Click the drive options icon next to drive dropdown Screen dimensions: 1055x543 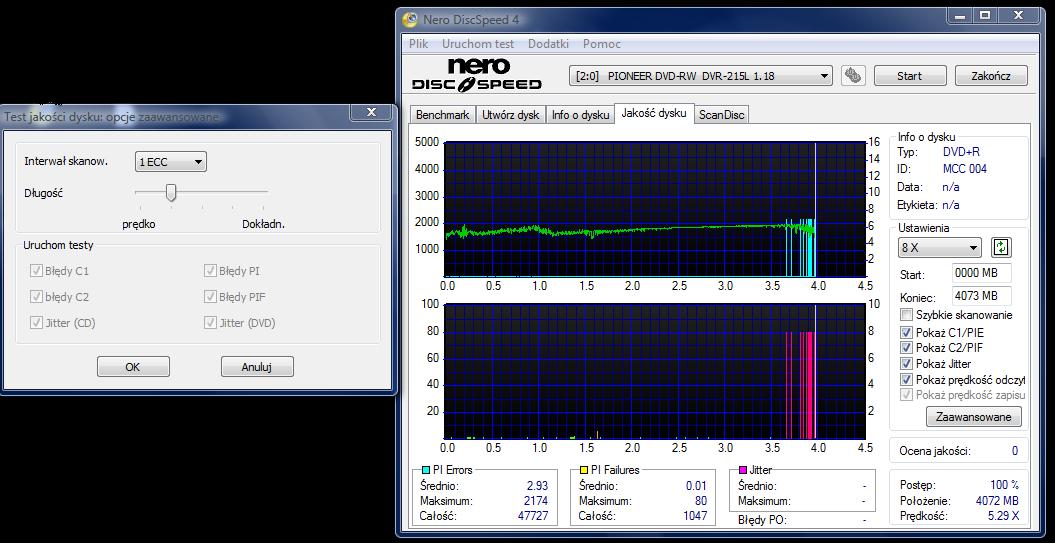[x=852, y=75]
